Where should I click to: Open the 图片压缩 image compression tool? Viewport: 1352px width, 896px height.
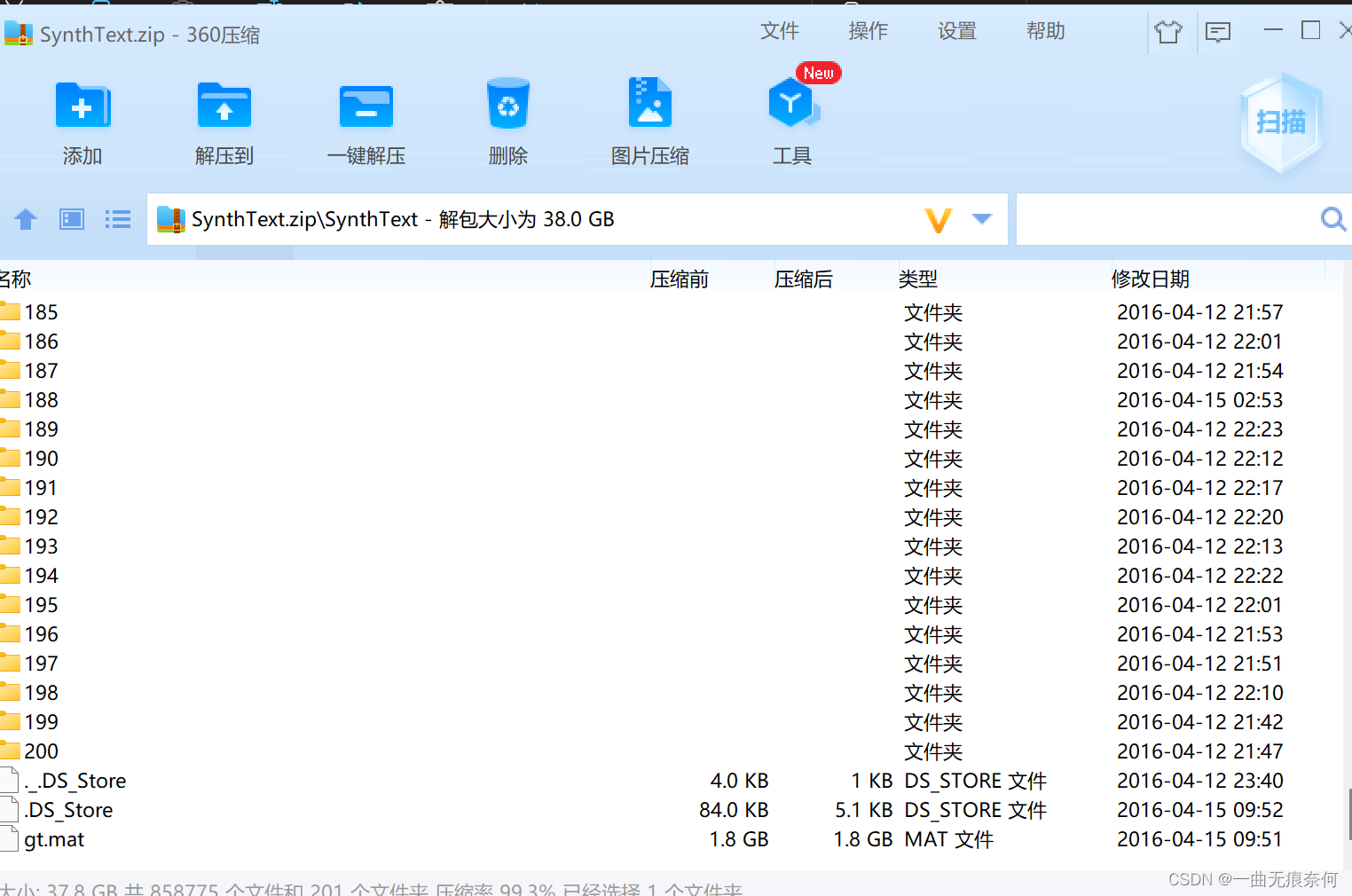point(650,120)
